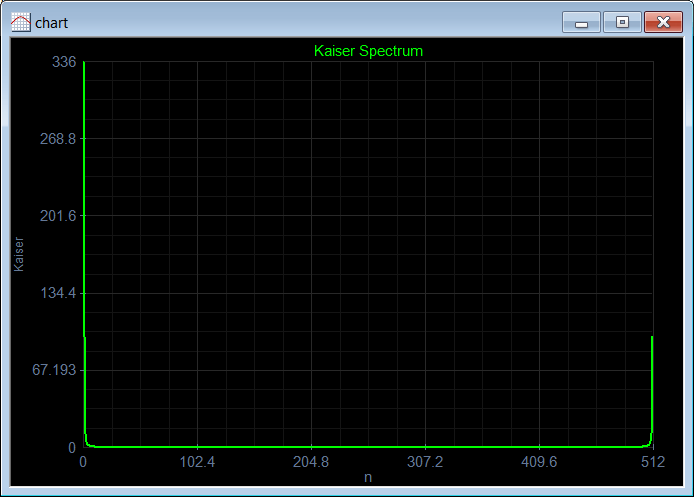Maximize the chart window
Image resolution: width=694 pixels, height=497 pixels.
click(622, 22)
